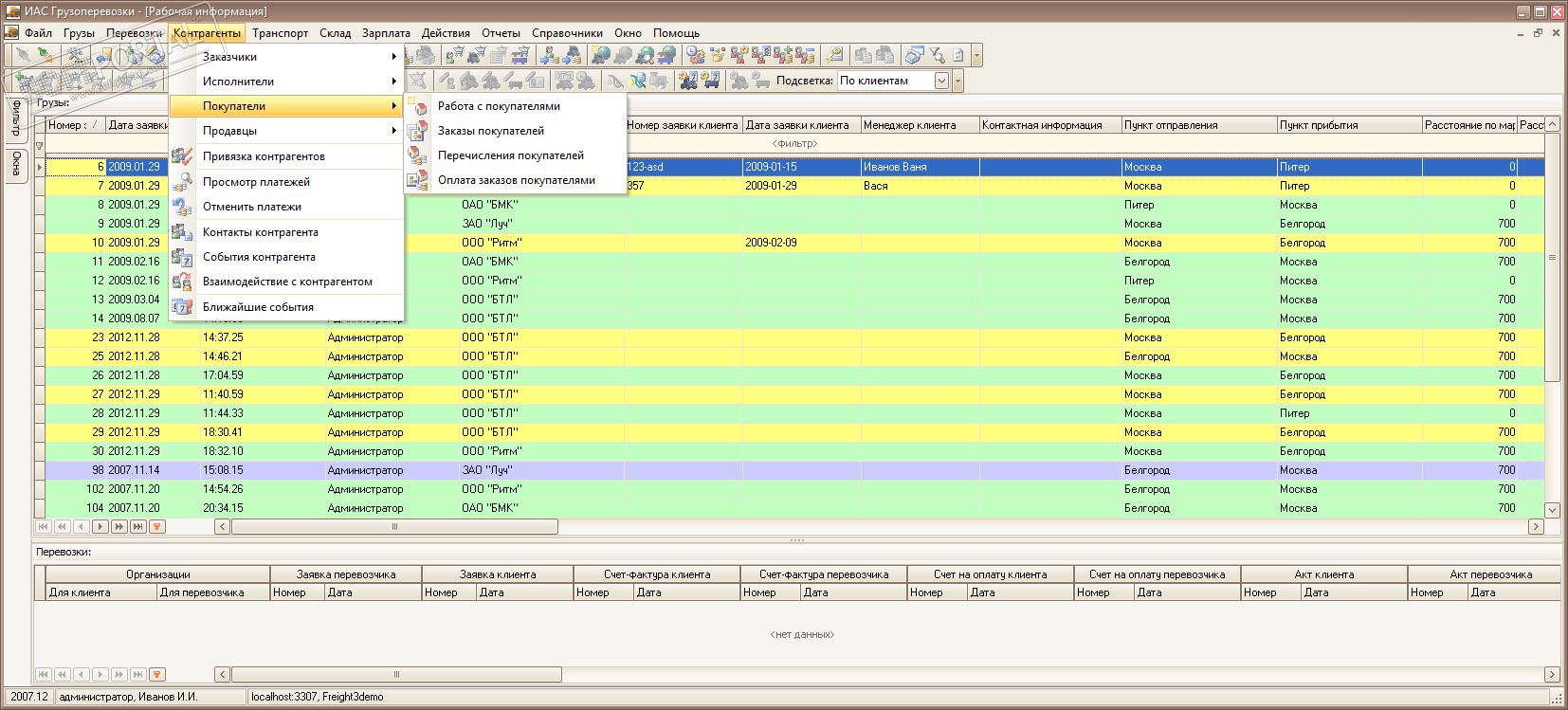Screen dimensions: 1568x710
Task: Click the grid filter row funnel indicator
Action: (x=39, y=145)
